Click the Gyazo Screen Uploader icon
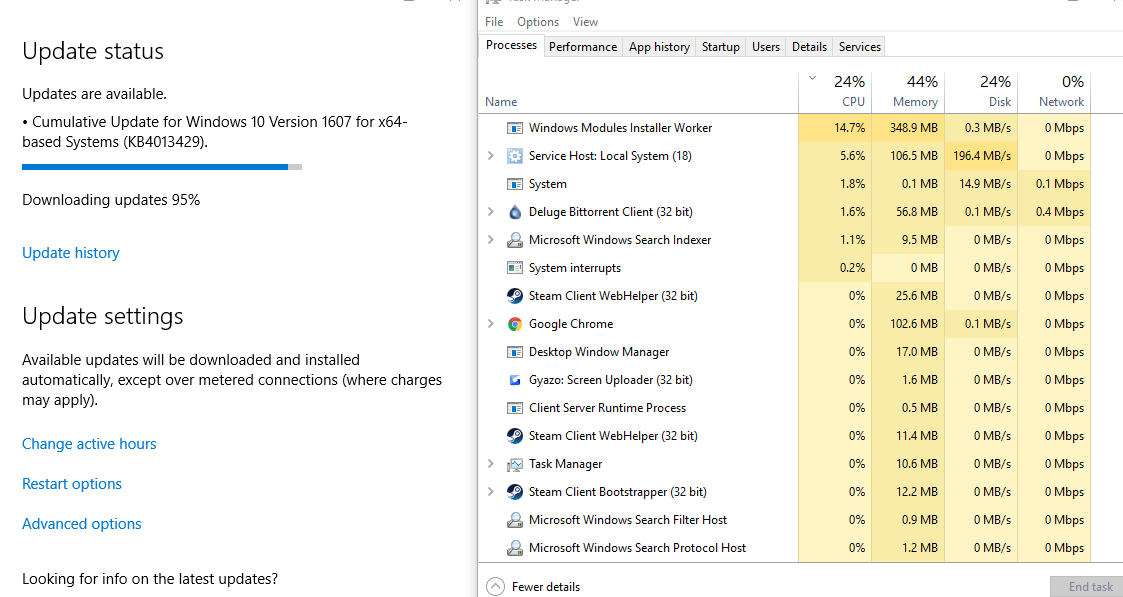 (515, 379)
